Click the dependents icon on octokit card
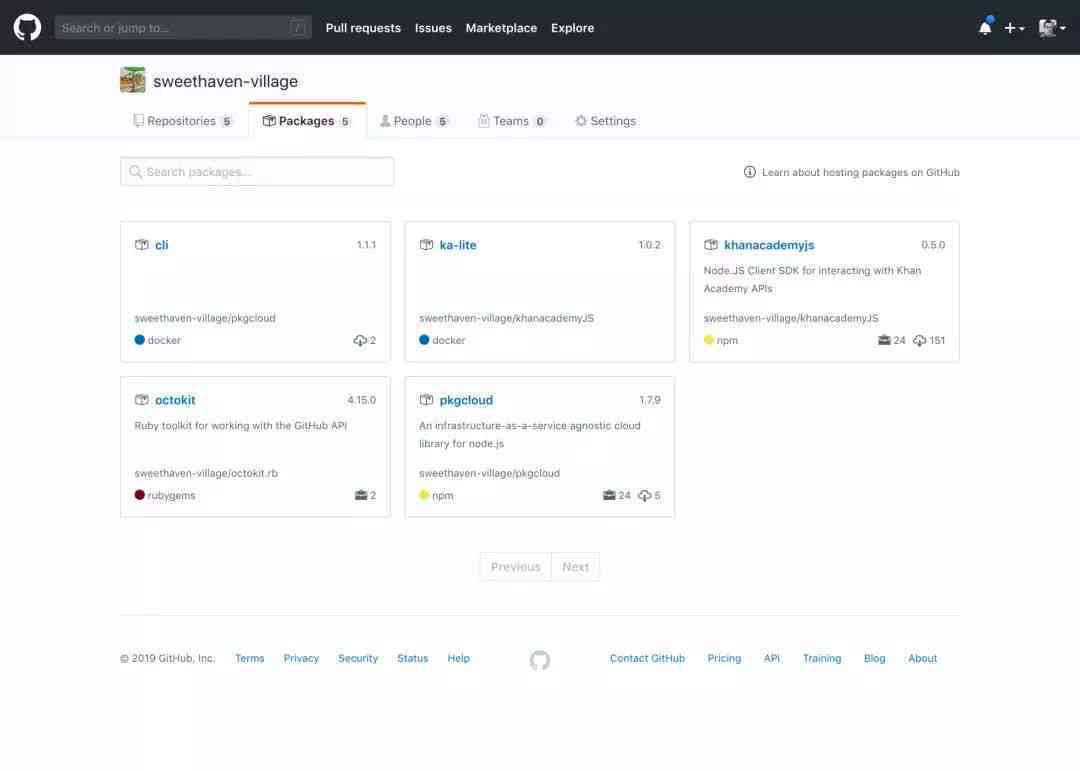1080x771 pixels. [361, 495]
